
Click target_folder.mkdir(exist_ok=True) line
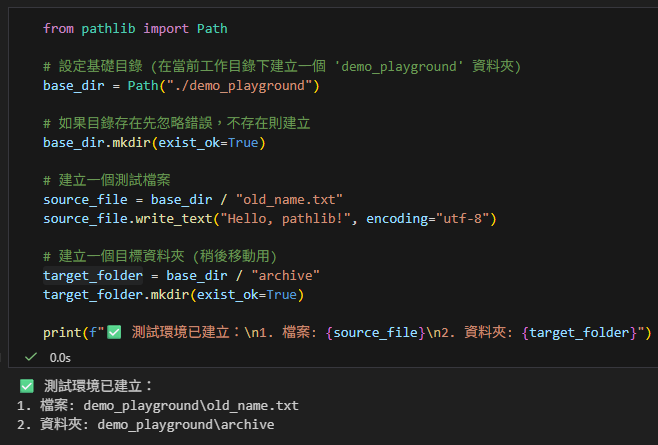[173, 295]
